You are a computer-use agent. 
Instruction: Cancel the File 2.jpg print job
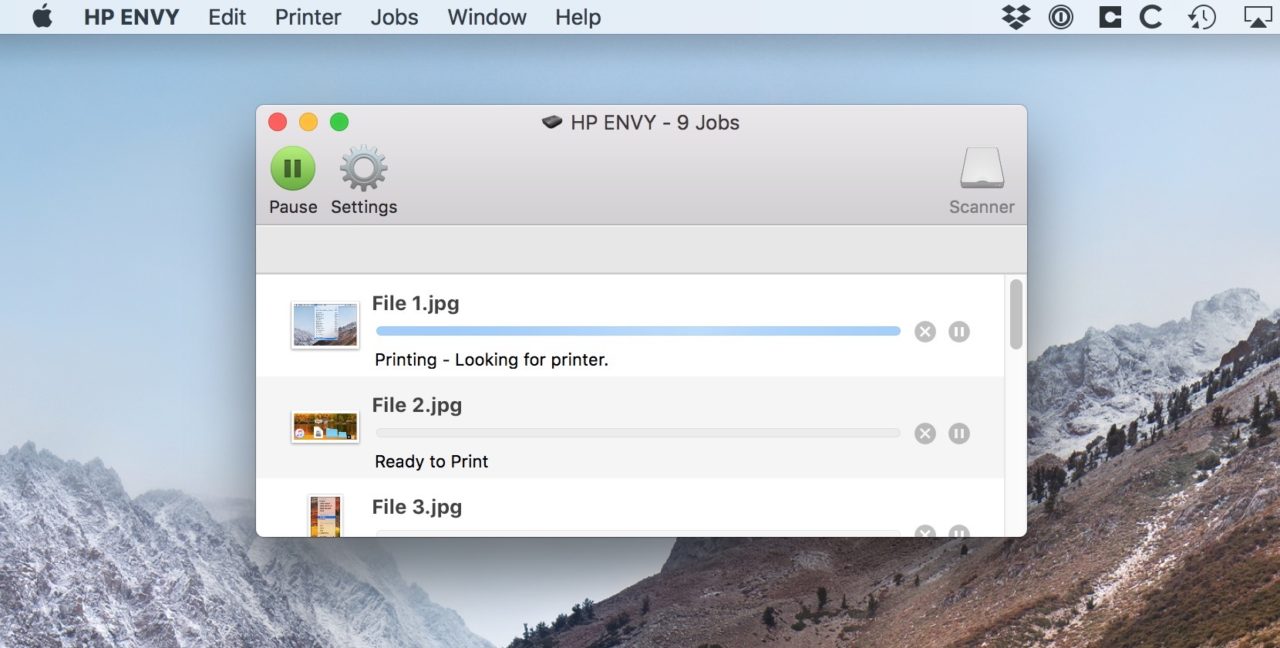point(925,433)
